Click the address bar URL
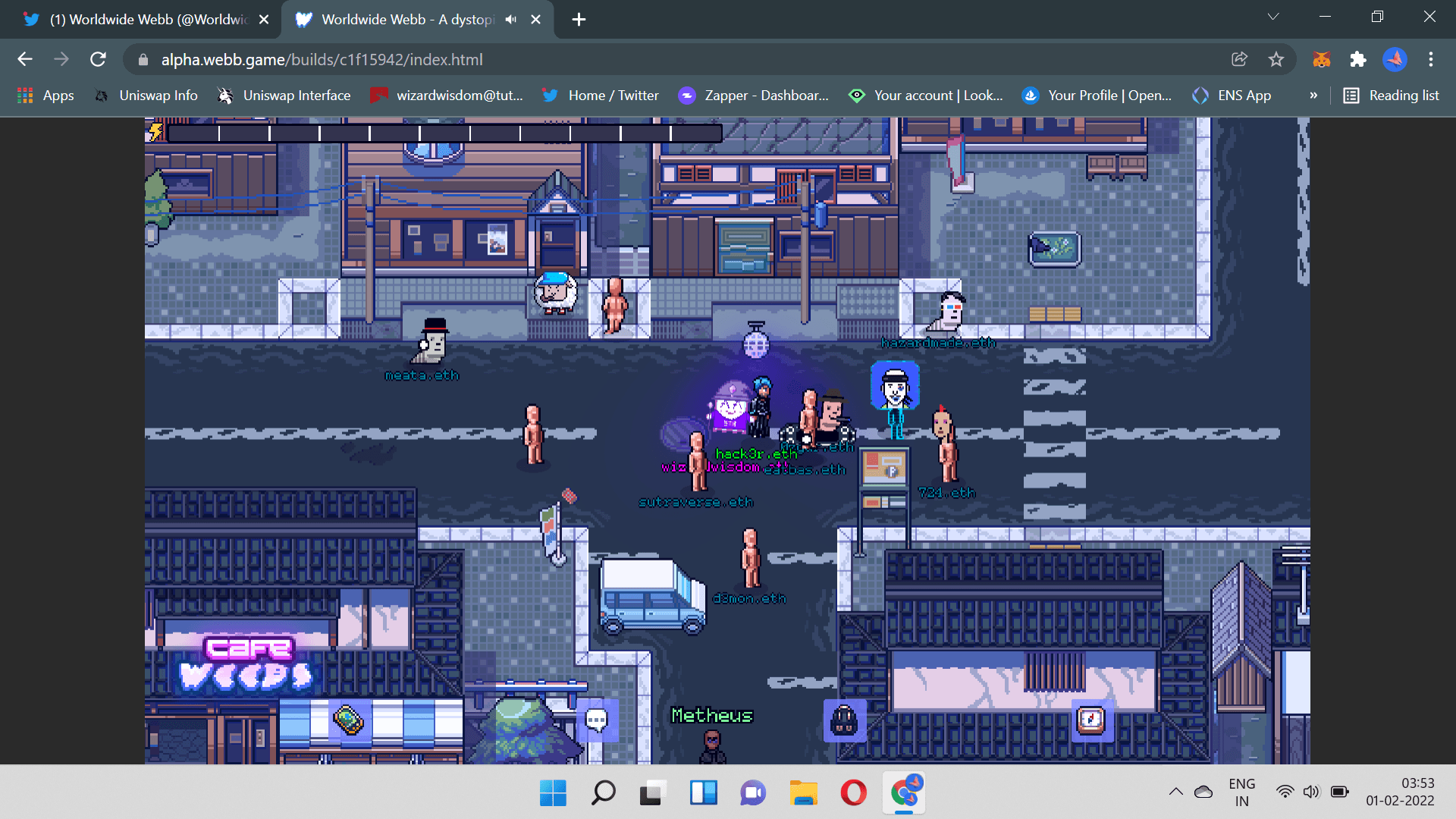The height and width of the screenshot is (819, 1456). (322, 59)
